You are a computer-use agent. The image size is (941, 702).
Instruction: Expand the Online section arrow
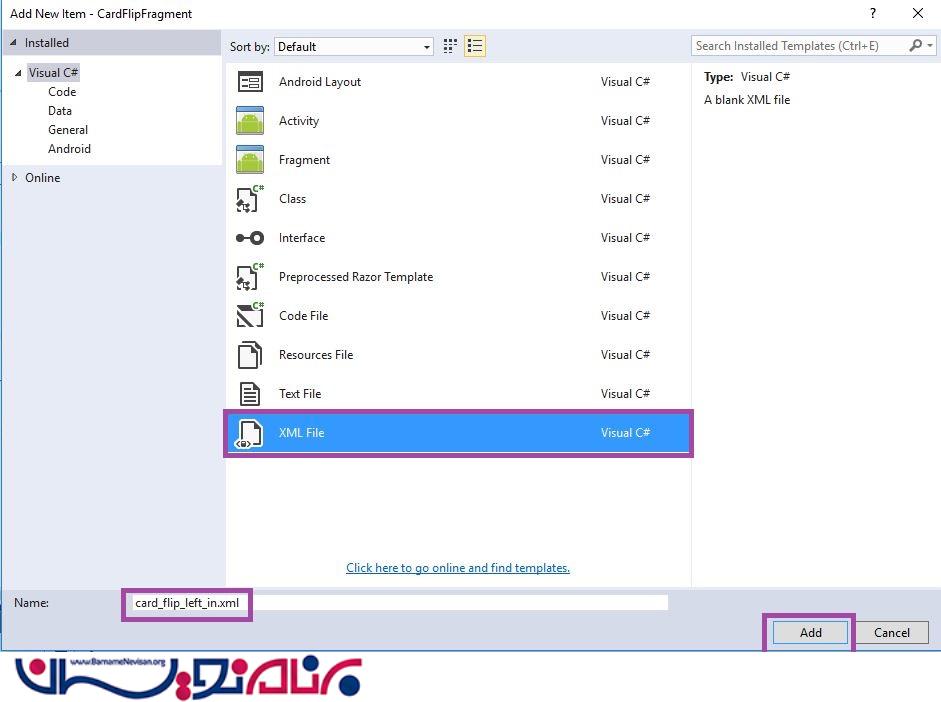point(14,177)
